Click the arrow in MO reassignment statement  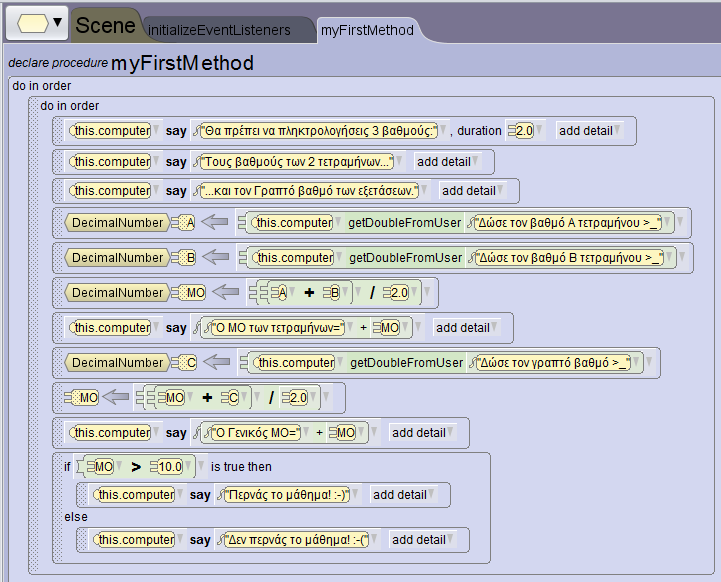pyautogui.click(x=115, y=397)
